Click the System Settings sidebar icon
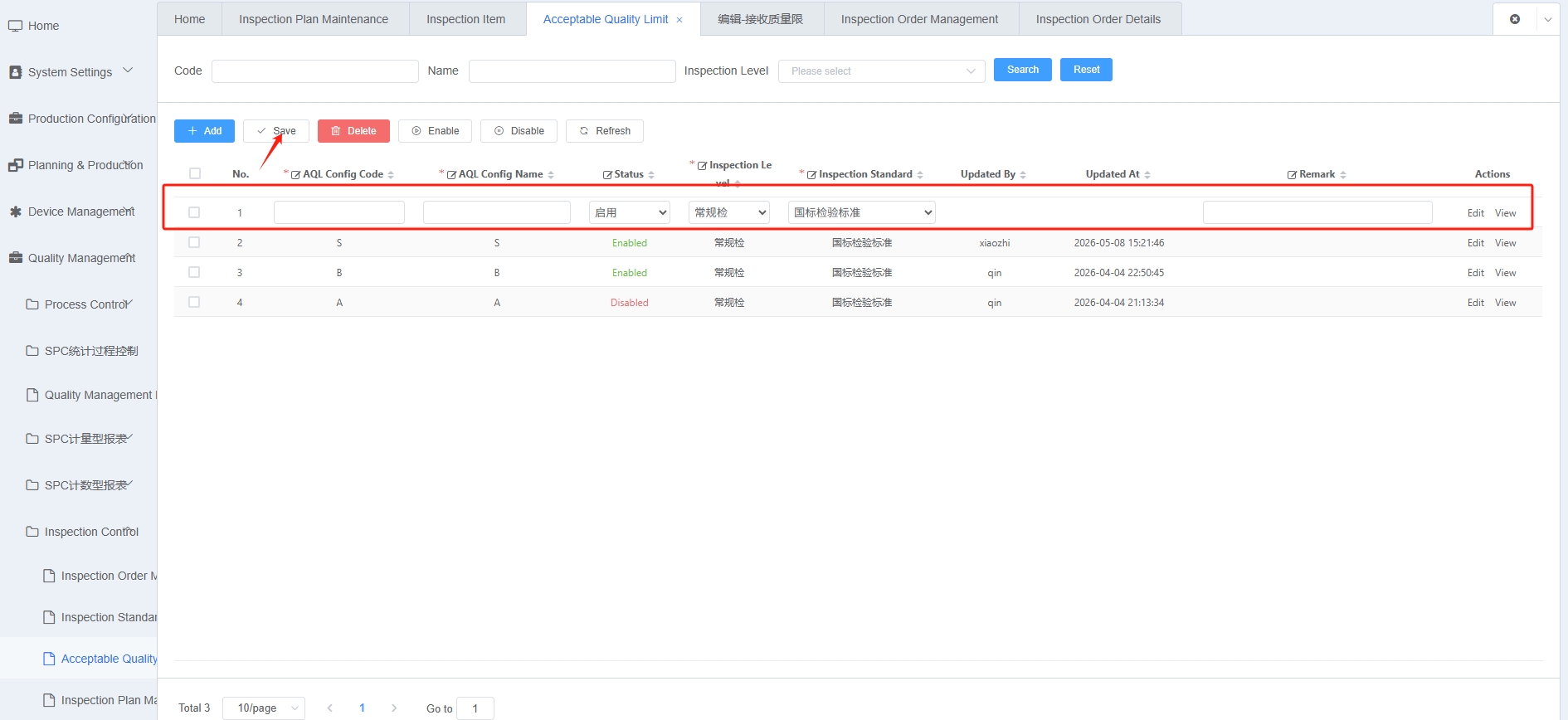 (x=15, y=72)
